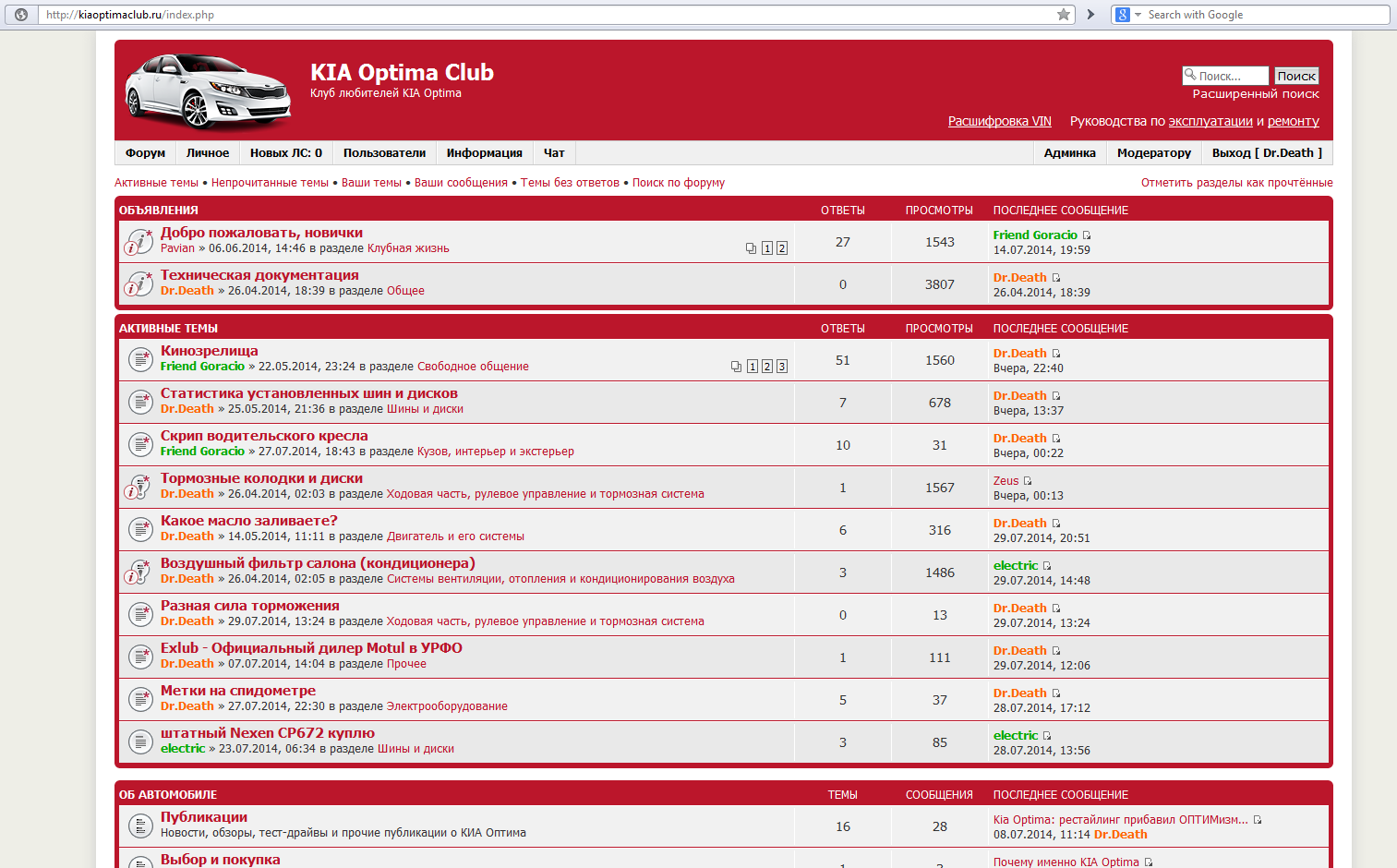
Task: View latest post icon by Zeus
Action: coord(1028,481)
